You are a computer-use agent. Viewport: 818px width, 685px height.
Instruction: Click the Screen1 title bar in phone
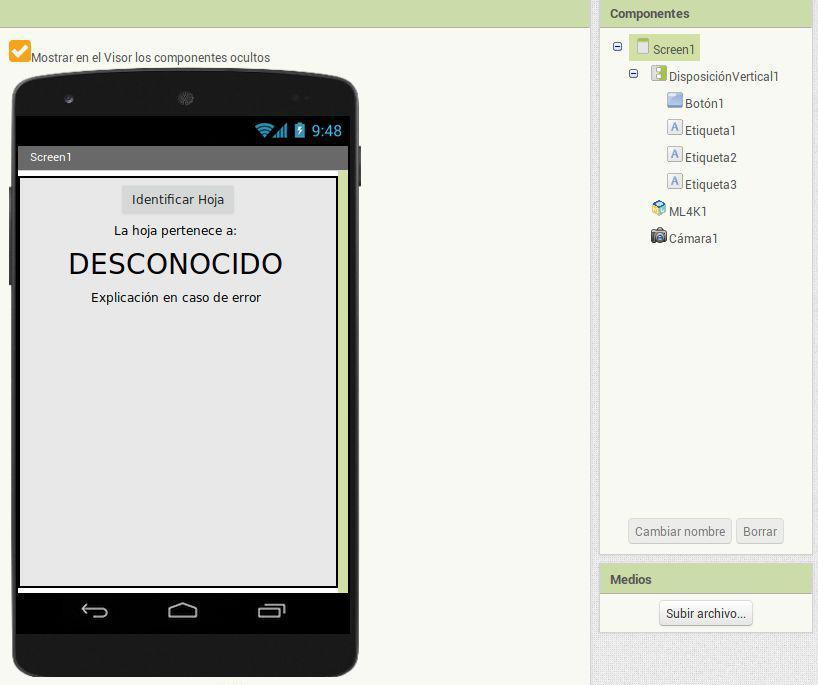(183, 157)
